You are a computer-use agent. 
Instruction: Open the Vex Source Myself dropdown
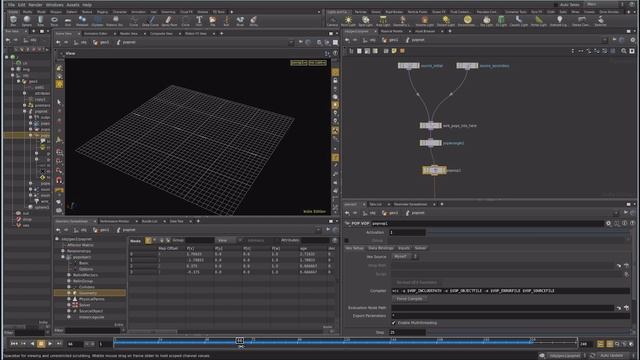405,256
